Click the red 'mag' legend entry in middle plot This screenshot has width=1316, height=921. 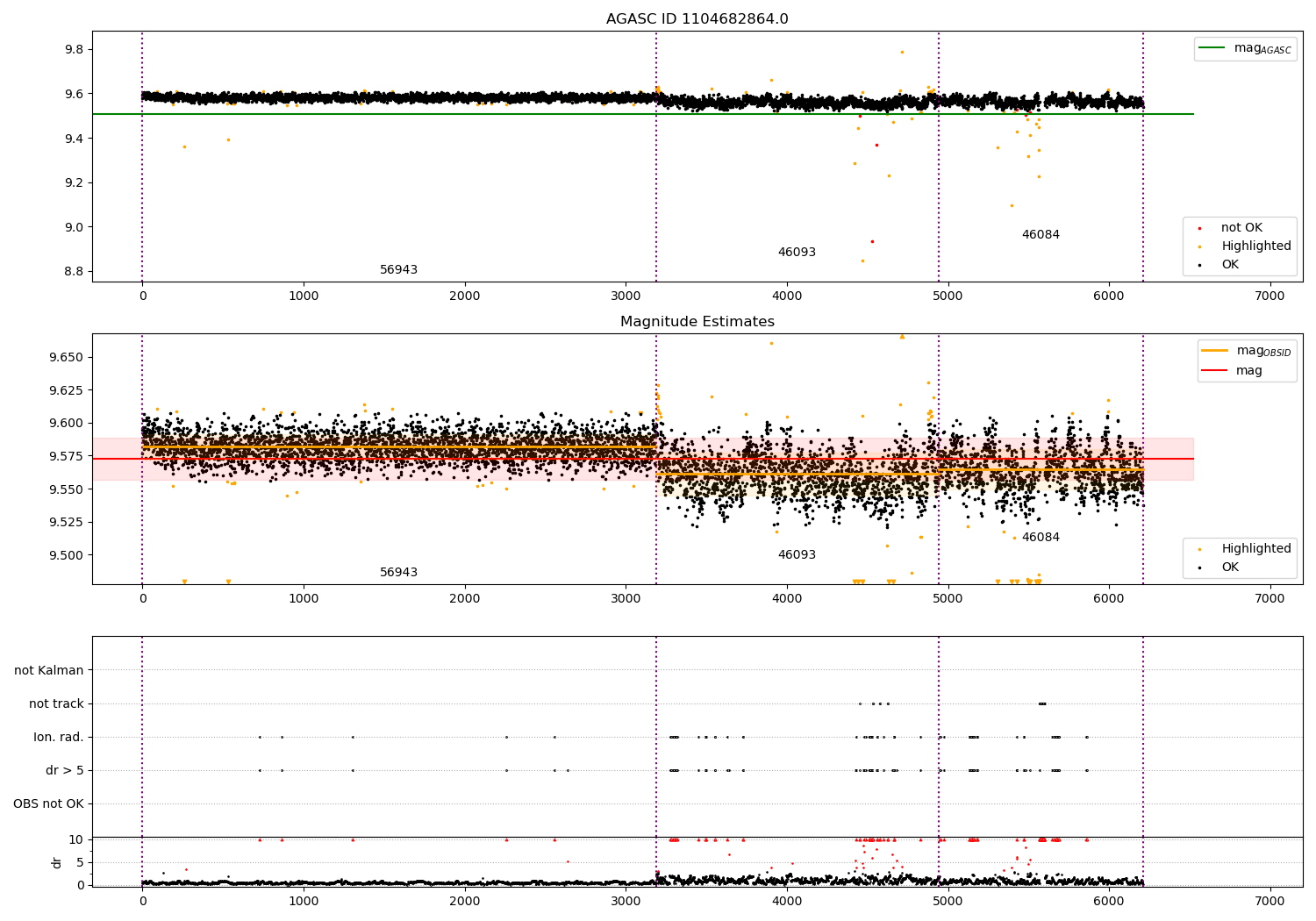click(1233, 371)
